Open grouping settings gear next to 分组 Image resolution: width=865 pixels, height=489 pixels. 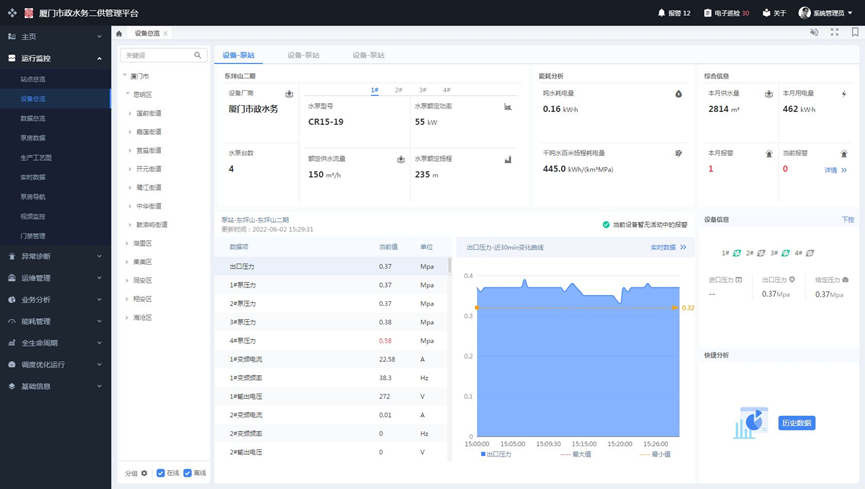click(x=144, y=473)
